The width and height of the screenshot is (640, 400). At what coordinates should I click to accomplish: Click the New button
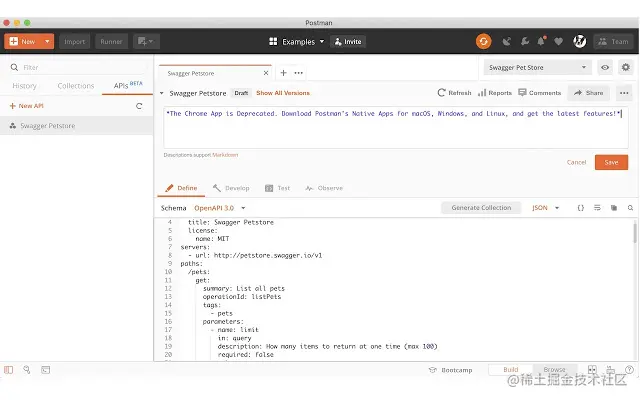tap(23, 41)
